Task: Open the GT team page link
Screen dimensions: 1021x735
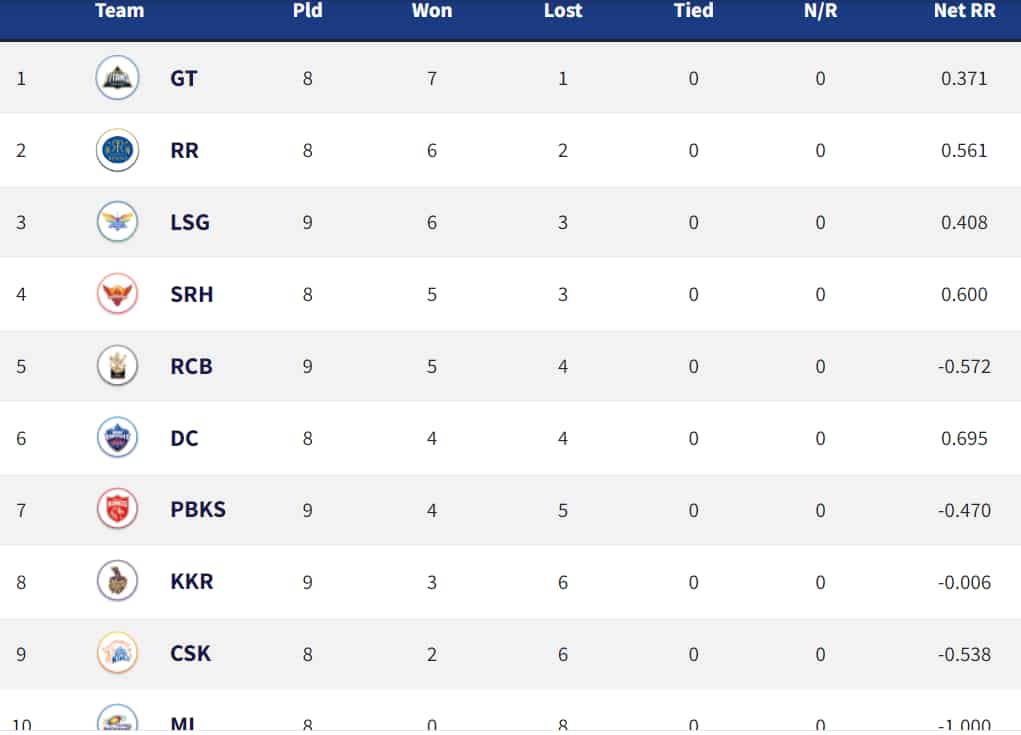Action: (183, 78)
